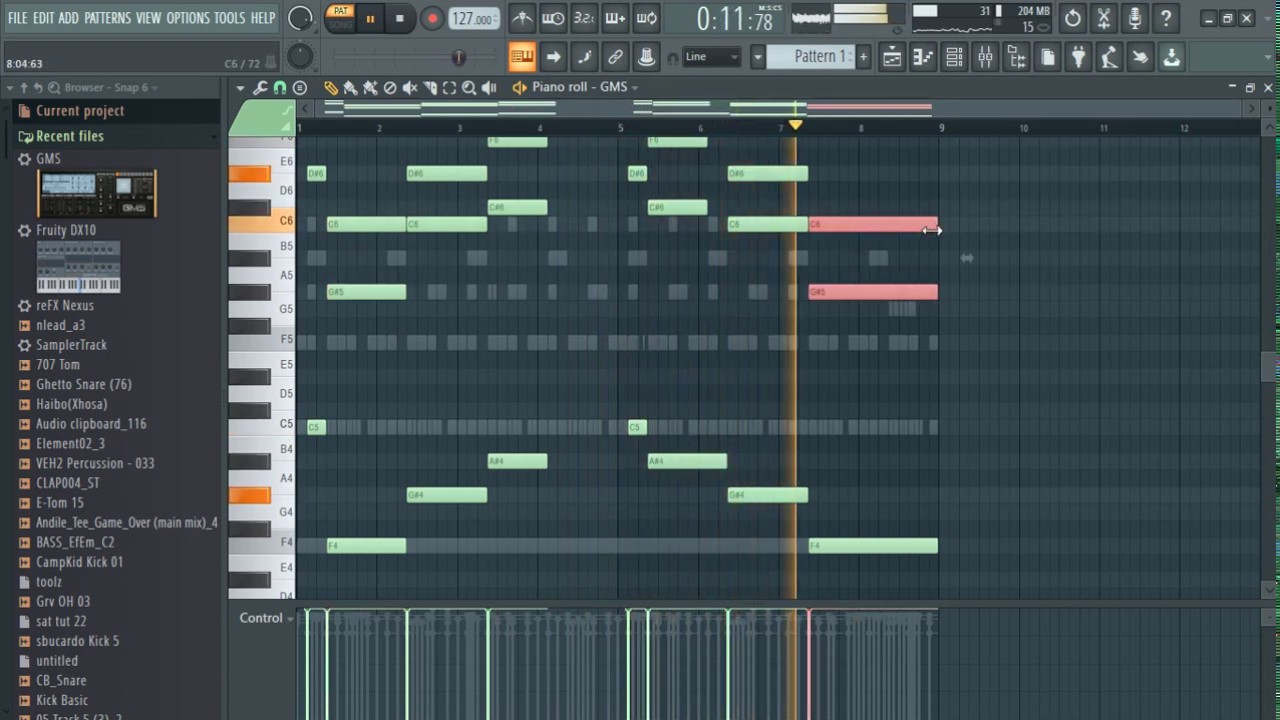This screenshot has height=720, width=1280.
Task: Open the Line snap dropdown
Action: click(x=712, y=57)
